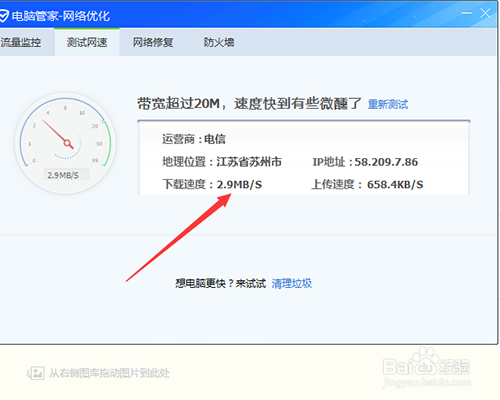This screenshot has width=500, height=400.
Task: Click the 想电脑更快？来试试 prompt text
Action: (x=221, y=284)
